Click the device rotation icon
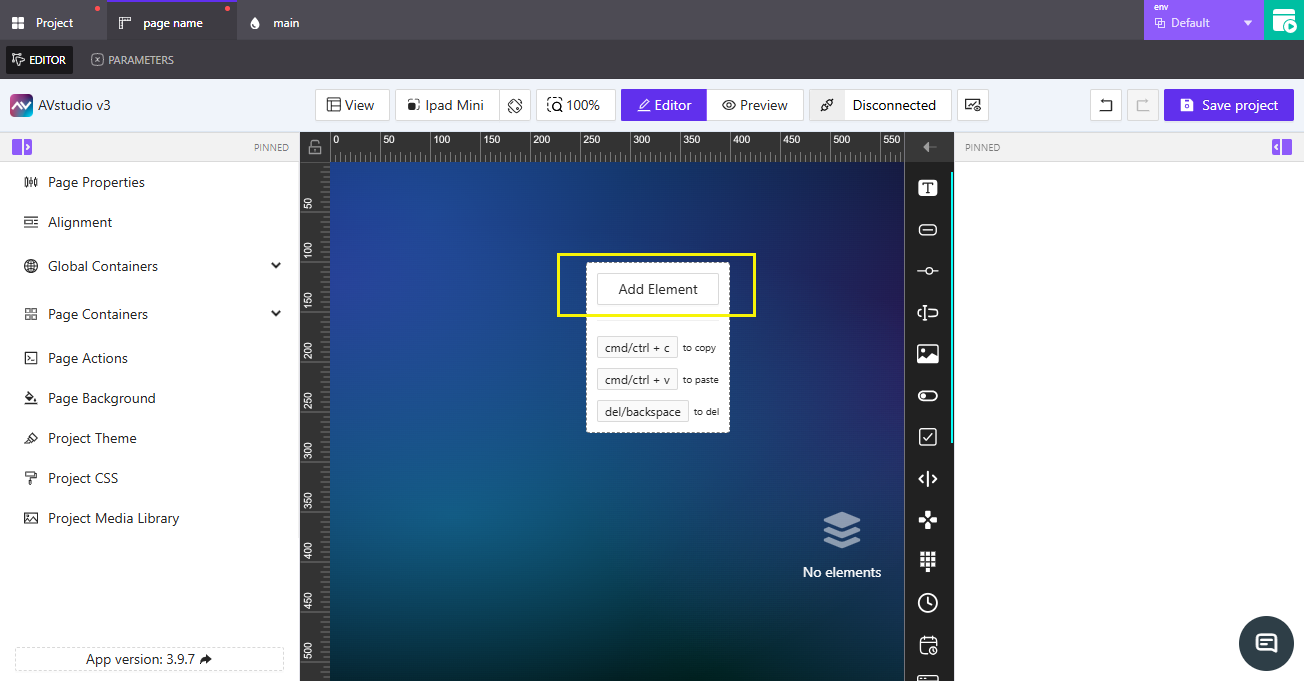 point(515,105)
